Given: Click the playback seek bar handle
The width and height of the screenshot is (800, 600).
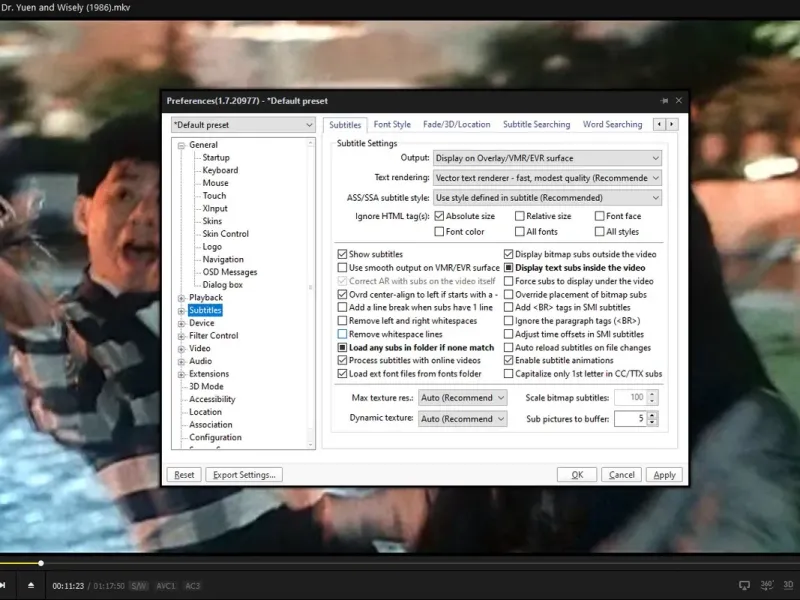Looking at the screenshot, I should tap(41, 563).
